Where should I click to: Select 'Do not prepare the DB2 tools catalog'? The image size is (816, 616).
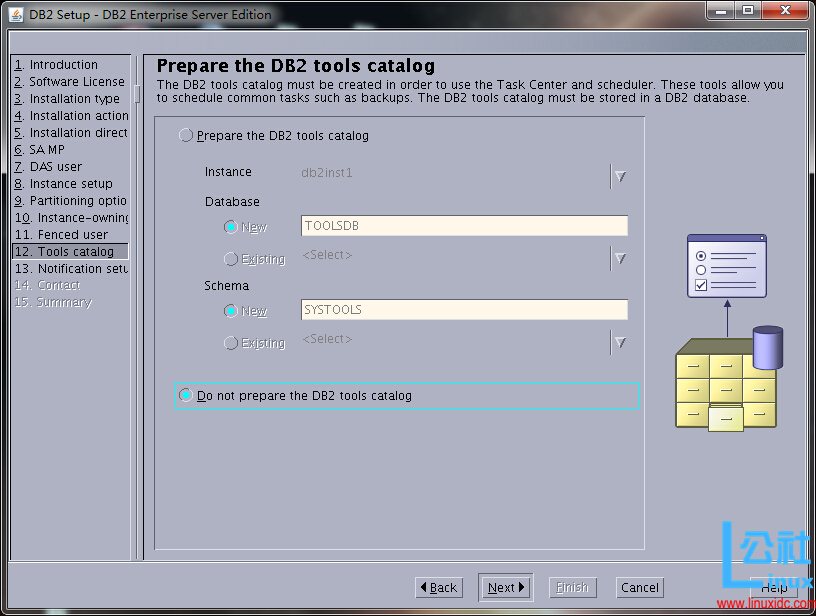[186, 396]
